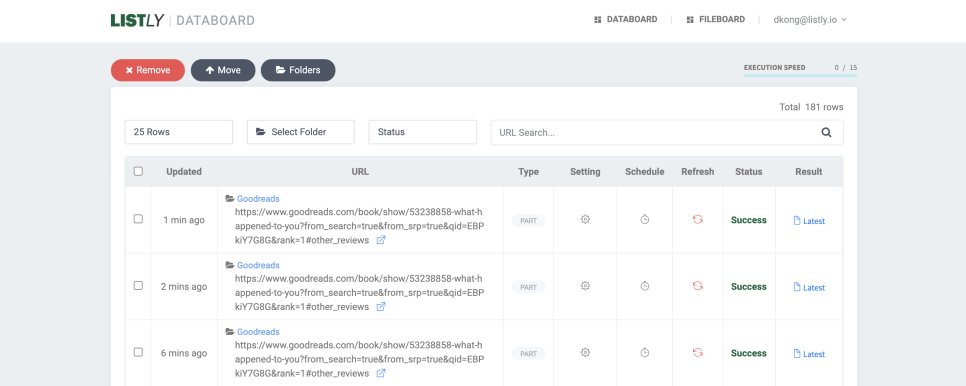
Task: Click the '1 min ago' timestamp cell
Action: click(x=184, y=220)
